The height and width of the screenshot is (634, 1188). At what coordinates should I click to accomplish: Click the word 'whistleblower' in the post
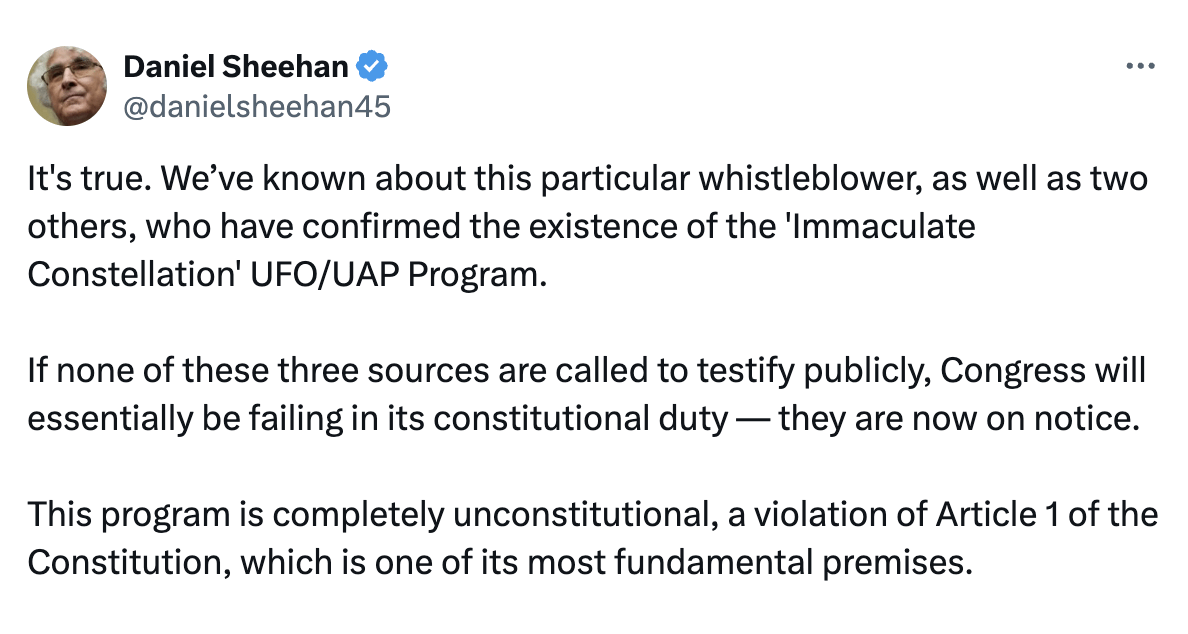(788, 178)
